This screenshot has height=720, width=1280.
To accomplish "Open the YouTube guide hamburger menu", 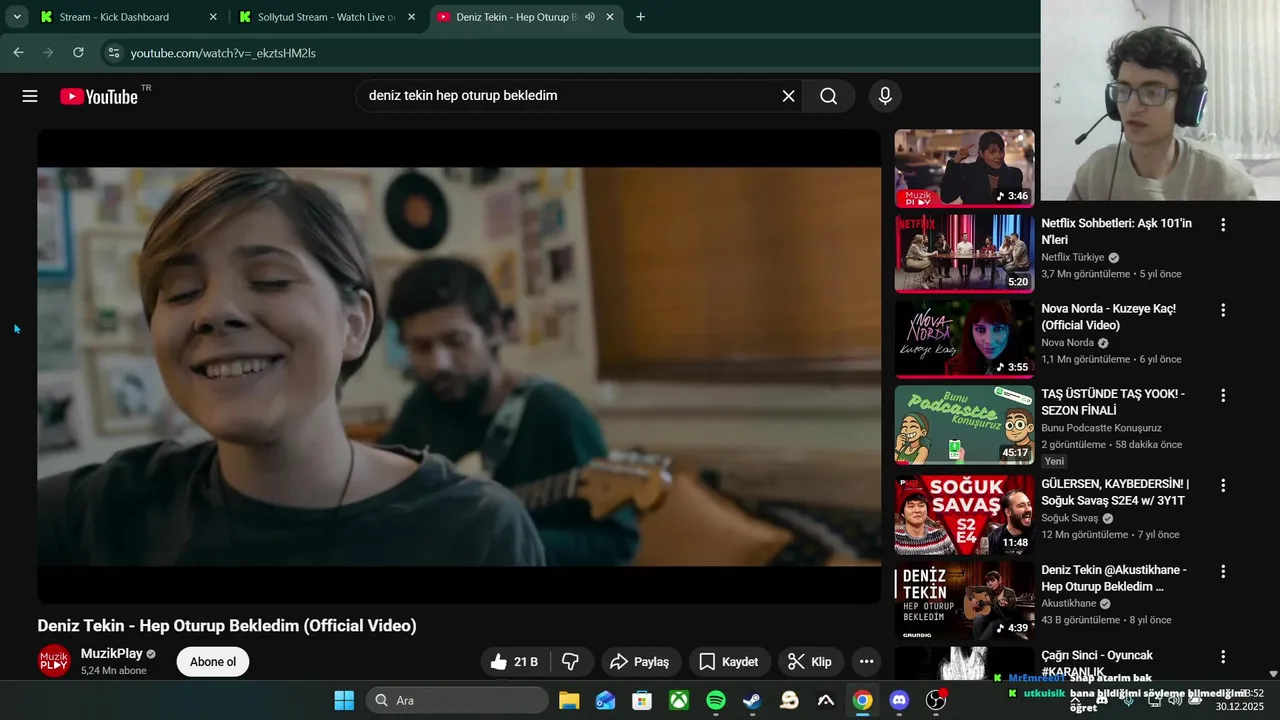I will (30, 96).
